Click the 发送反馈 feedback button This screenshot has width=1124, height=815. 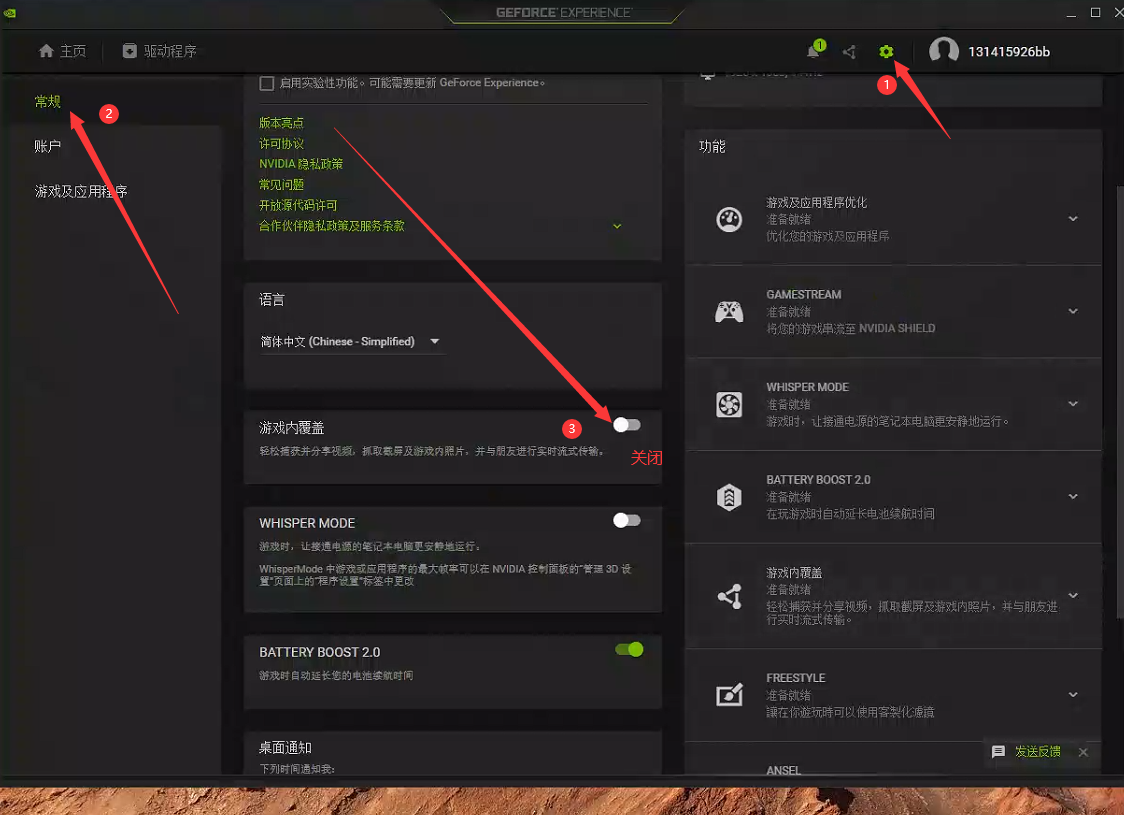tap(1037, 751)
